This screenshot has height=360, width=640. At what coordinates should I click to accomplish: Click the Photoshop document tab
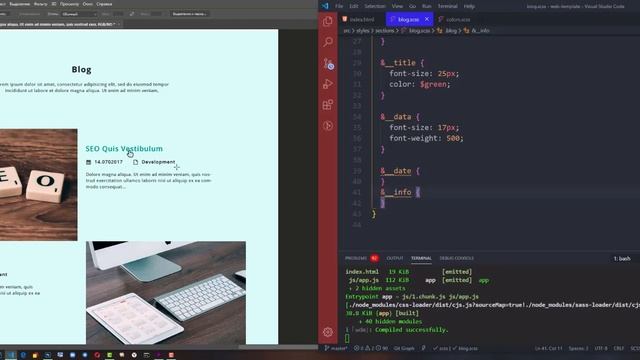click(60, 24)
